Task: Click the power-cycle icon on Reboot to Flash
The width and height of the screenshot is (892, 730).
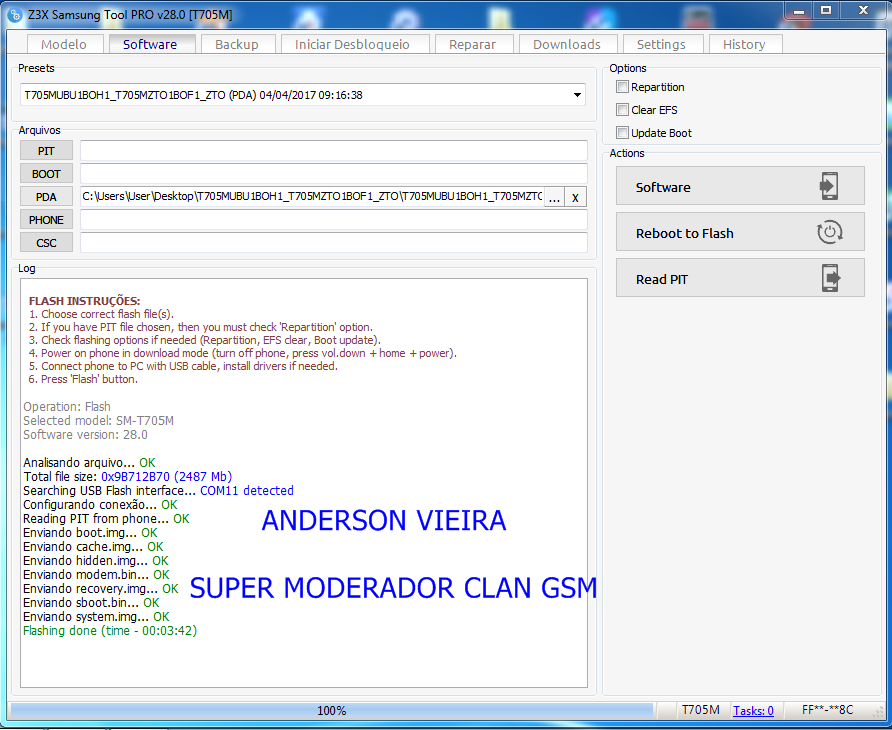Action: (x=829, y=232)
